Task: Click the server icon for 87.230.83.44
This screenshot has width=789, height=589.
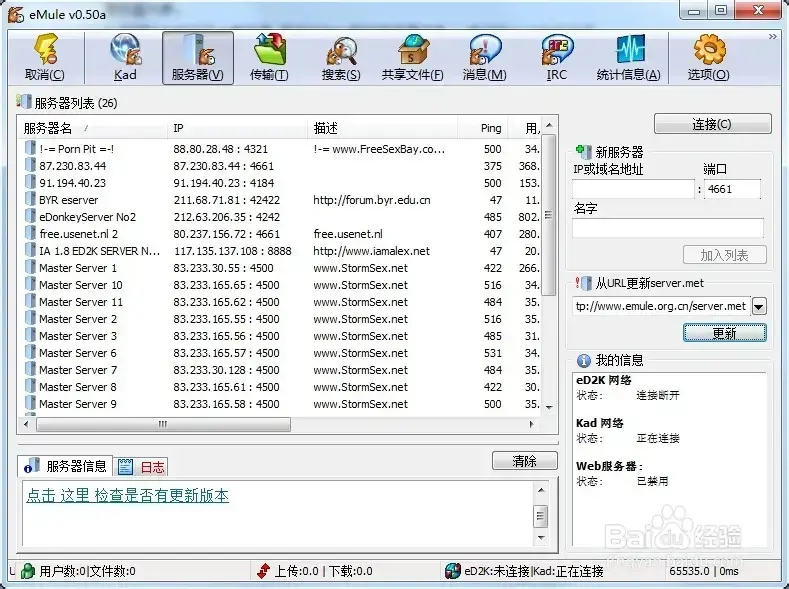Action: [x=30, y=165]
